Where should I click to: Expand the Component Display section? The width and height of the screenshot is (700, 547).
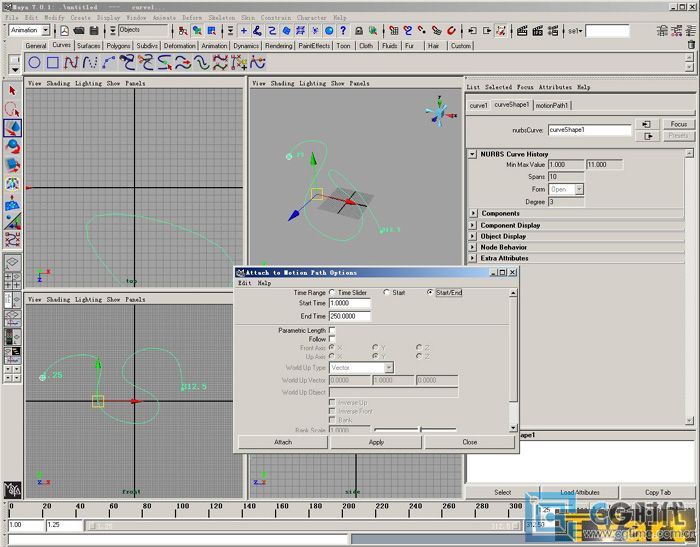pos(473,225)
